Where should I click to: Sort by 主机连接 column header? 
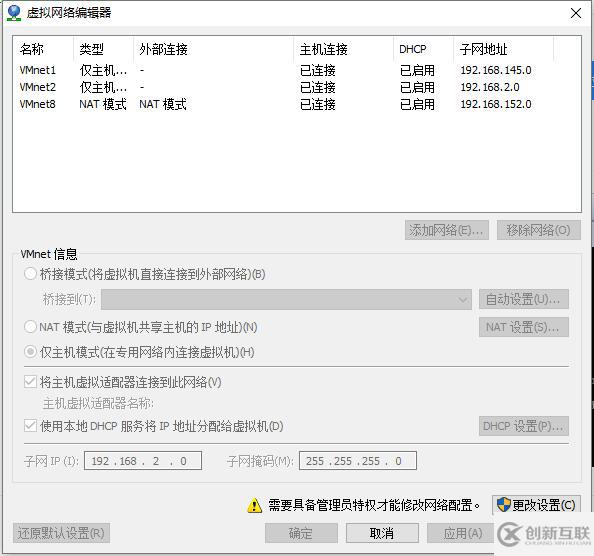(344, 49)
